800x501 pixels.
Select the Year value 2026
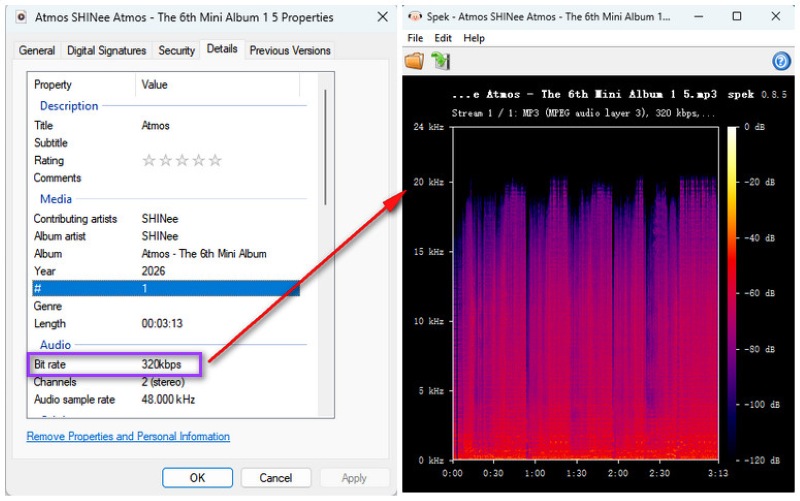coord(153,271)
